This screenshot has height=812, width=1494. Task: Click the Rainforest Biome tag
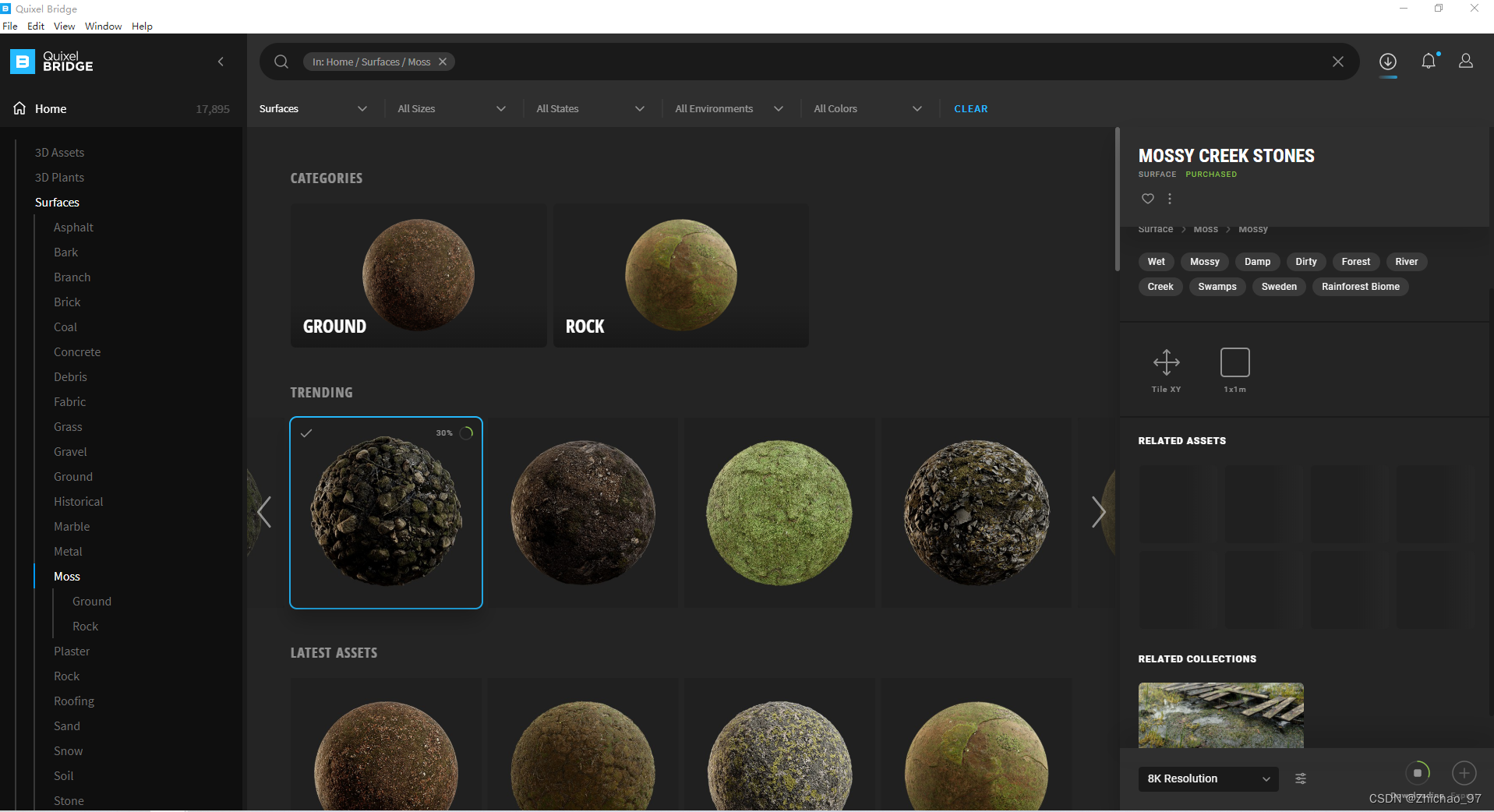(x=1361, y=287)
